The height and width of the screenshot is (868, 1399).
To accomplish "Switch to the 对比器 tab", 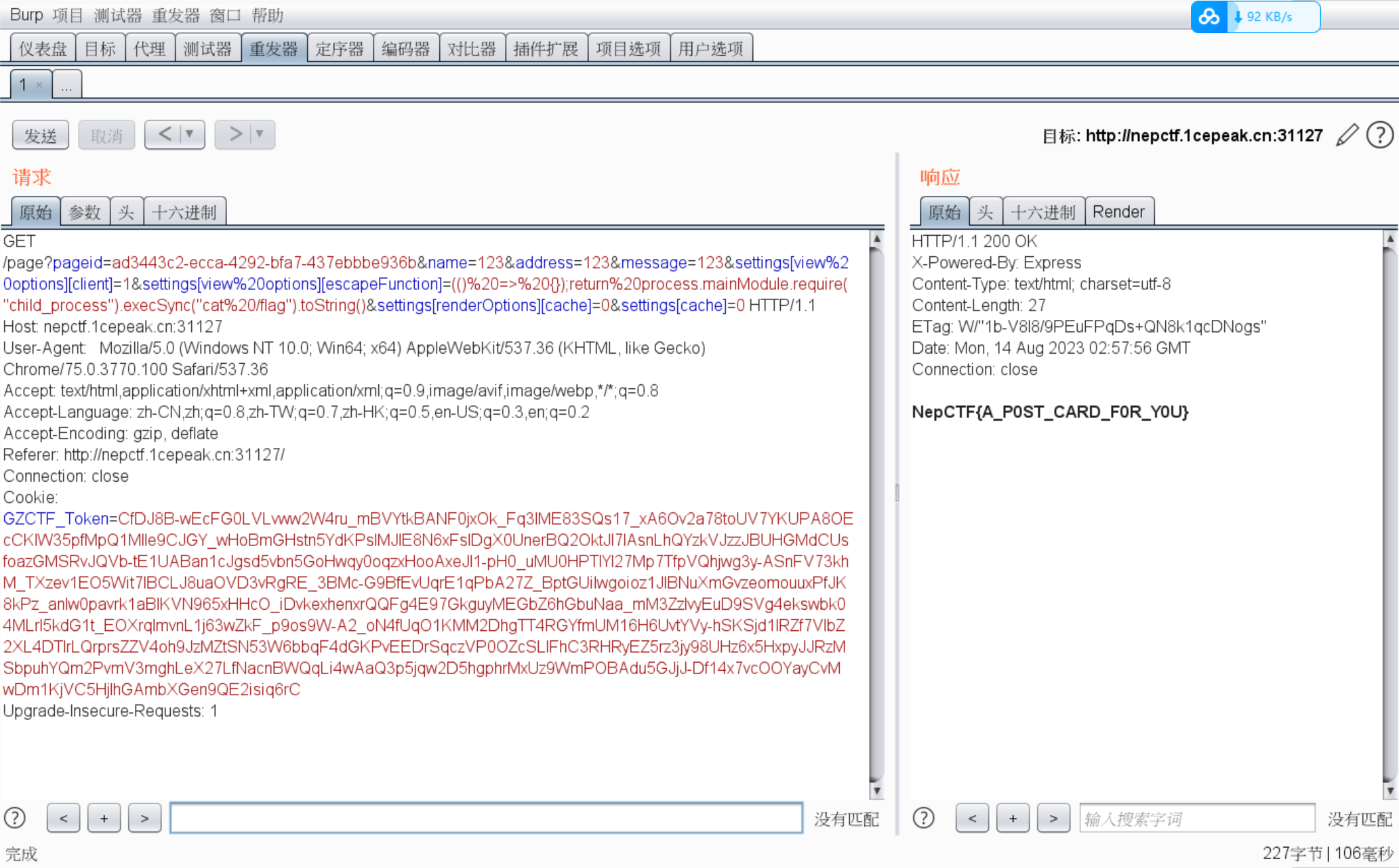I will click(x=472, y=48).
